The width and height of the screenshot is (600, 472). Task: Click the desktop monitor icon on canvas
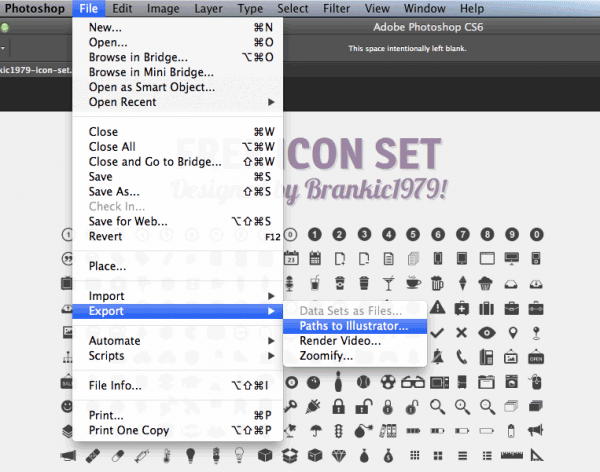coord(512,258)
